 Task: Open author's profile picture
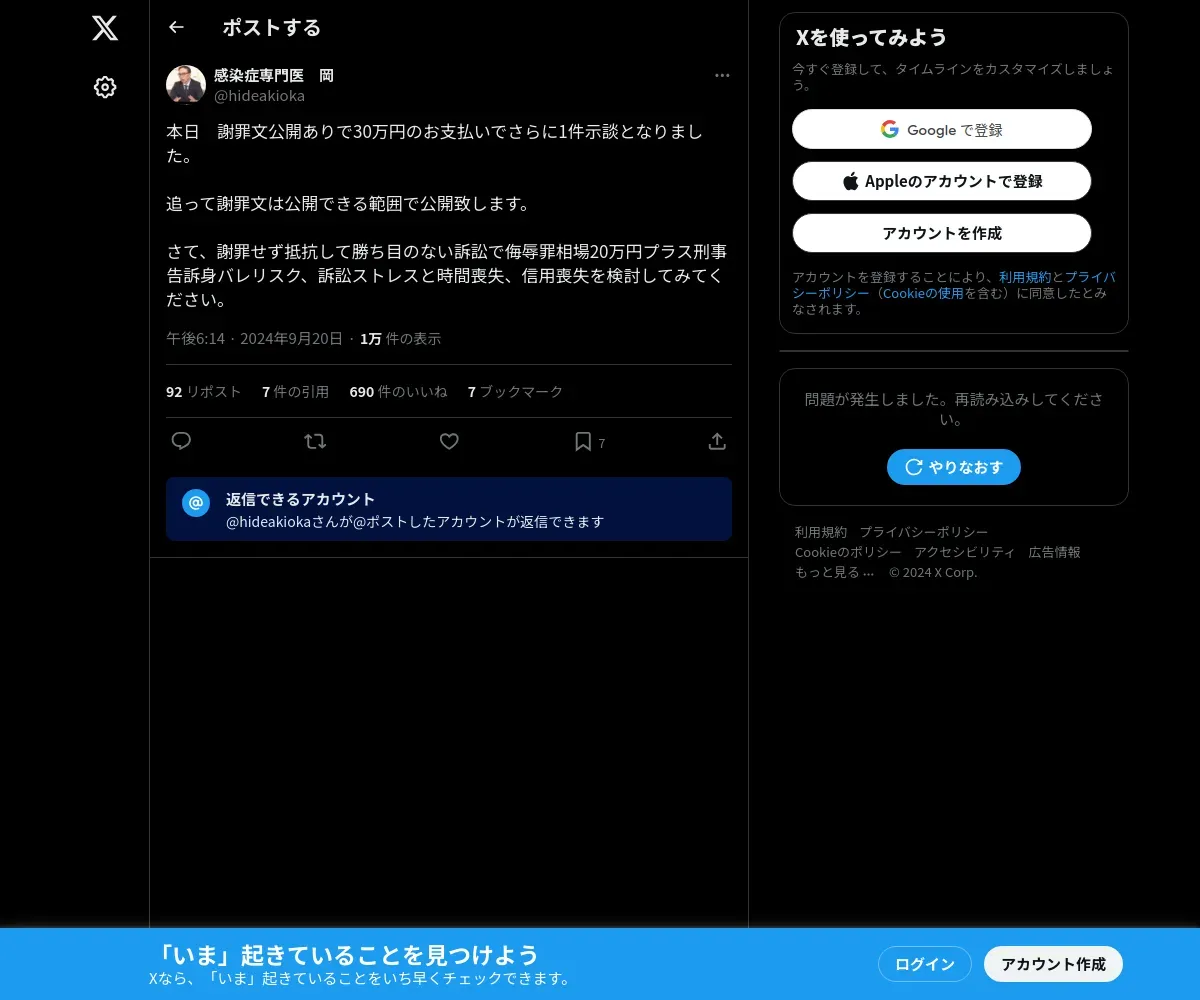186,85
